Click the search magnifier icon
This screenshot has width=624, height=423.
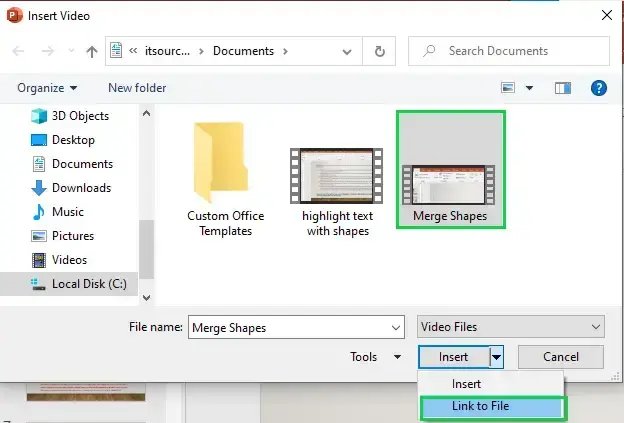(x=429, y=51)
